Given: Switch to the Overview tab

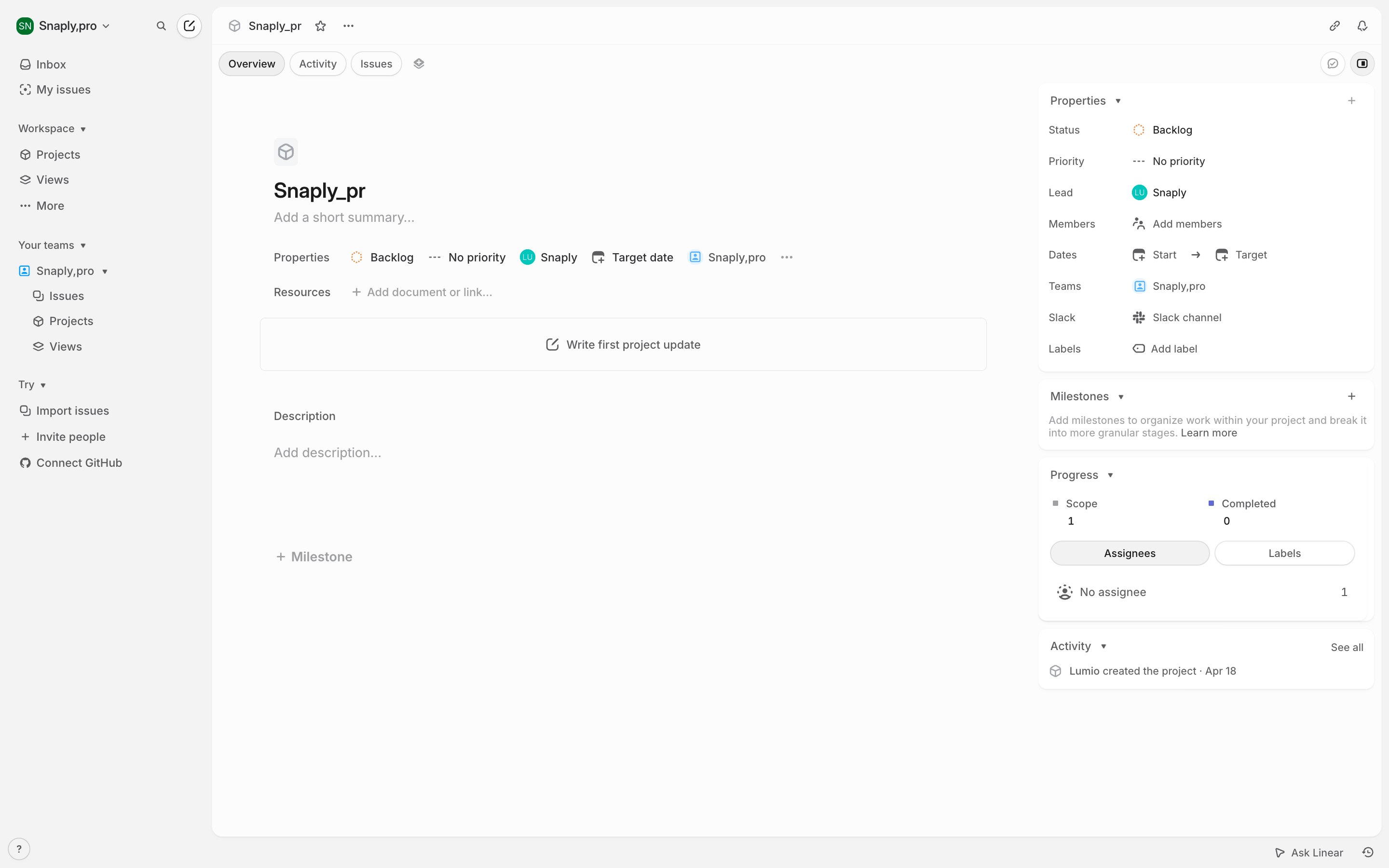Looking at the screenshot, I should 251,64.
